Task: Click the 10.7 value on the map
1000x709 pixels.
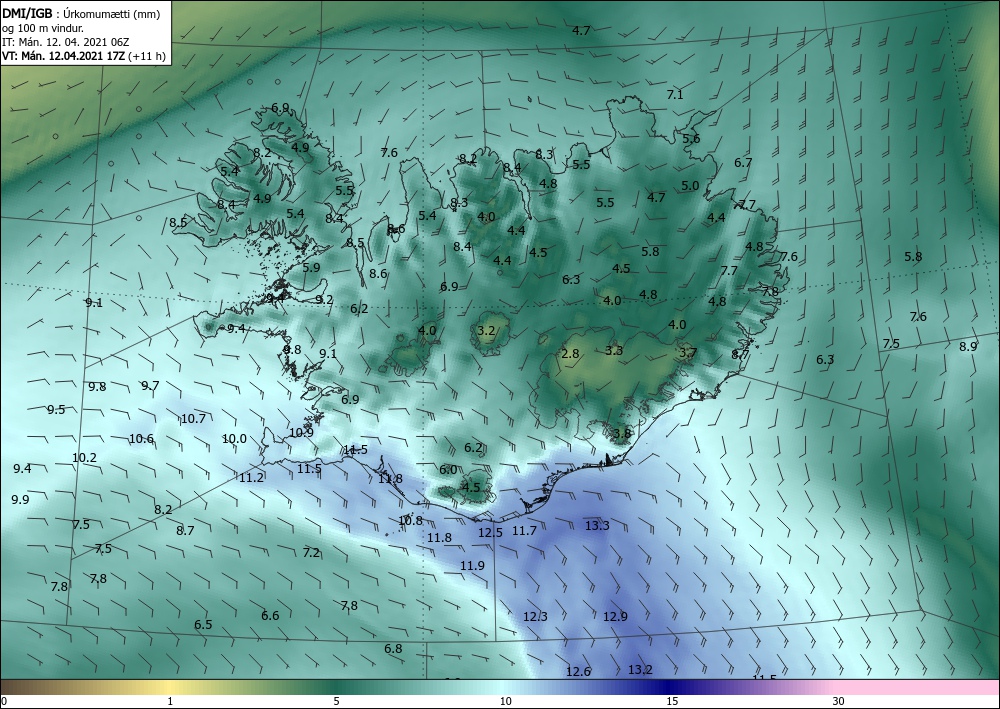Action: [x=193, y=419]
